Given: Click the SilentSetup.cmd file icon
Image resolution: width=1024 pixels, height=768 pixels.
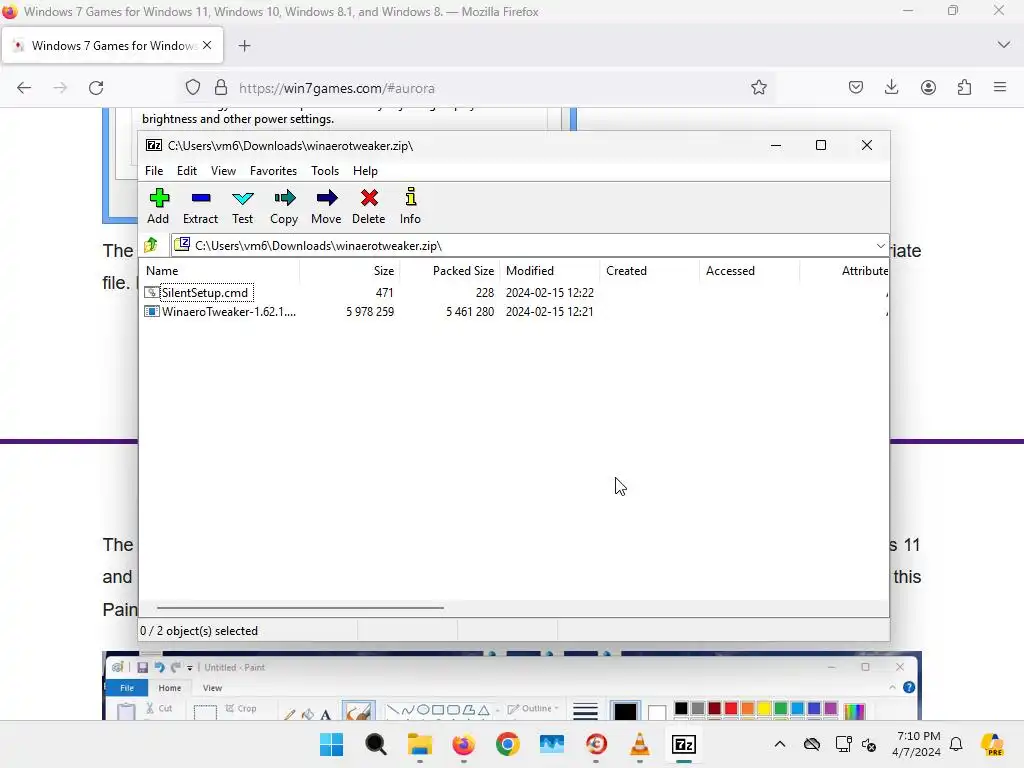Looking at the screenshot, I should click(152, 293).
